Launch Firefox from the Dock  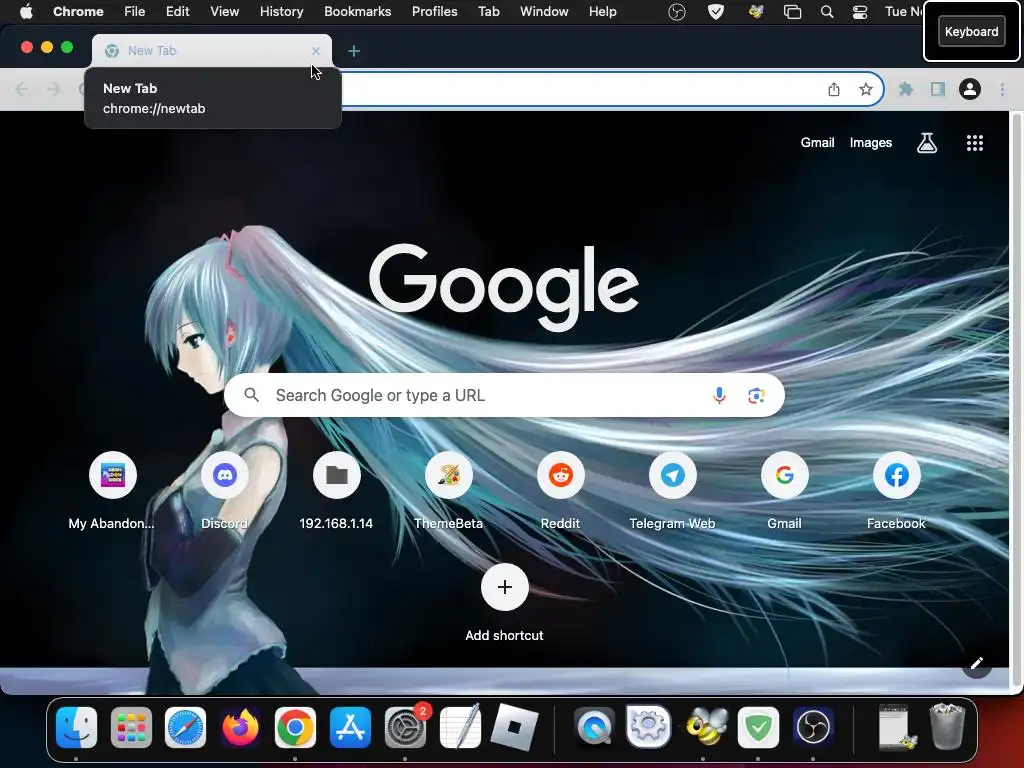(240, 727)
